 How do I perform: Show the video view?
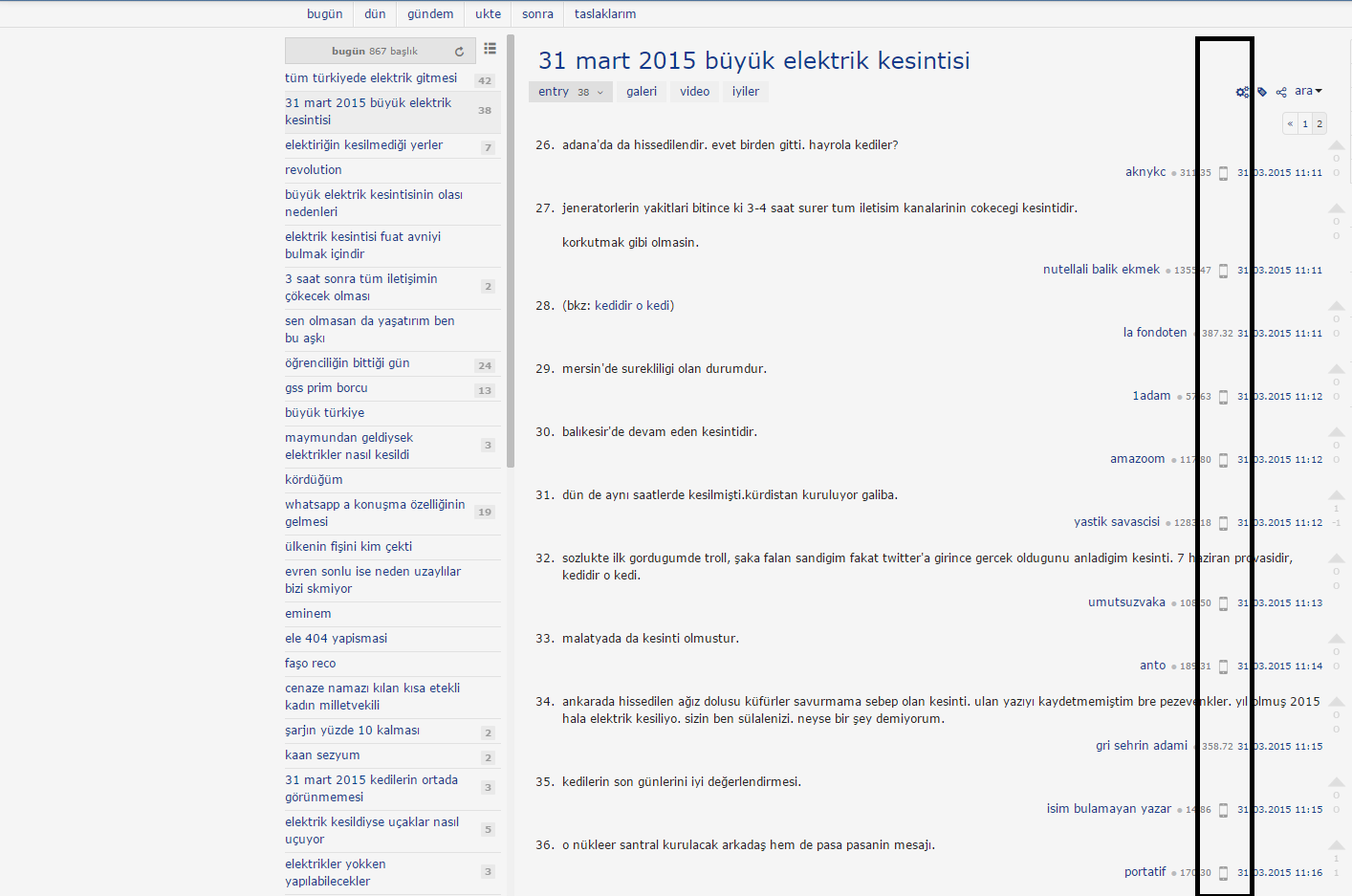pos(695,92)
